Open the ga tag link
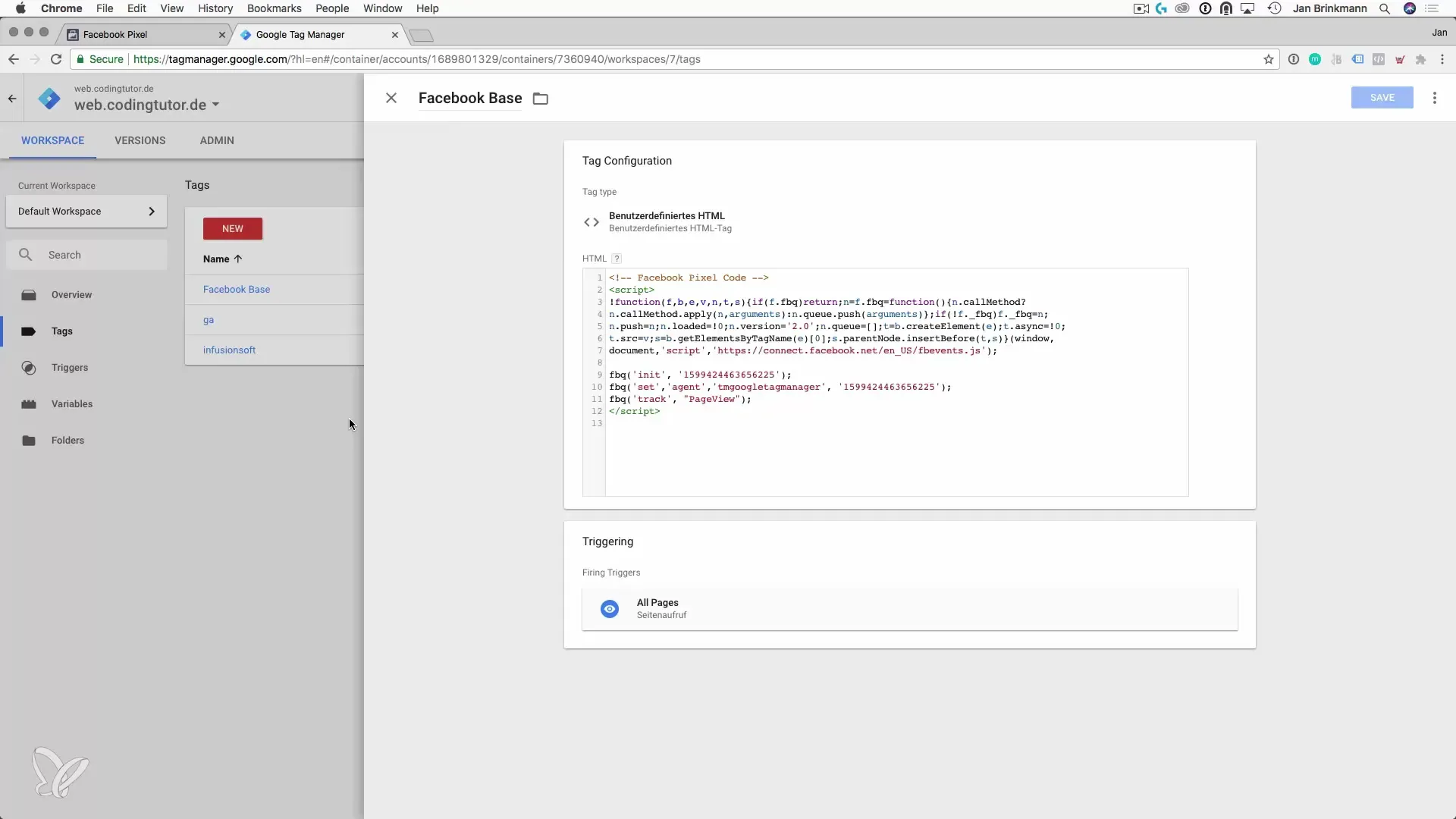The width and height of the screenshot is (1456, 819). [209, 320]
